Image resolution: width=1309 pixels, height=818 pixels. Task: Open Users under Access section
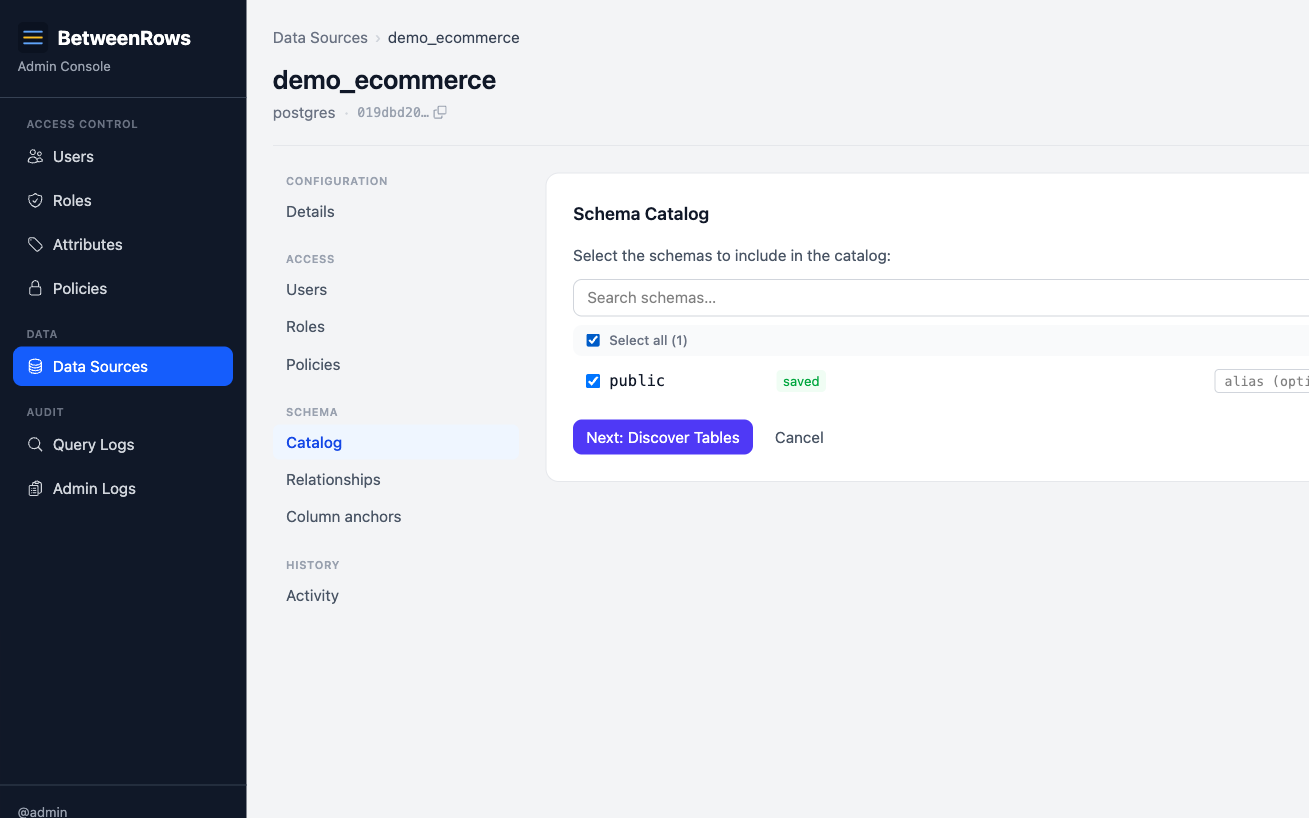(396, 290)
